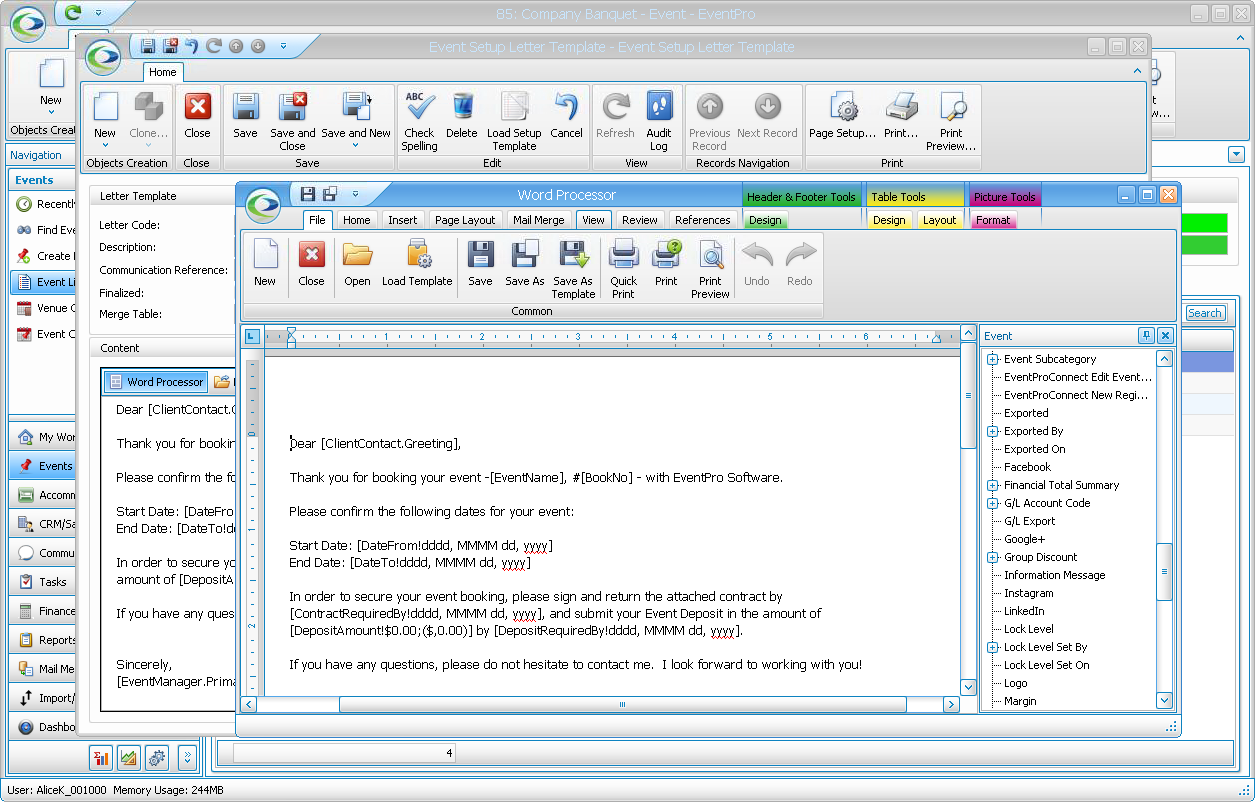Click the tab alignment selector on ruler
1255x802 pixels.
(x=252, y=337)
